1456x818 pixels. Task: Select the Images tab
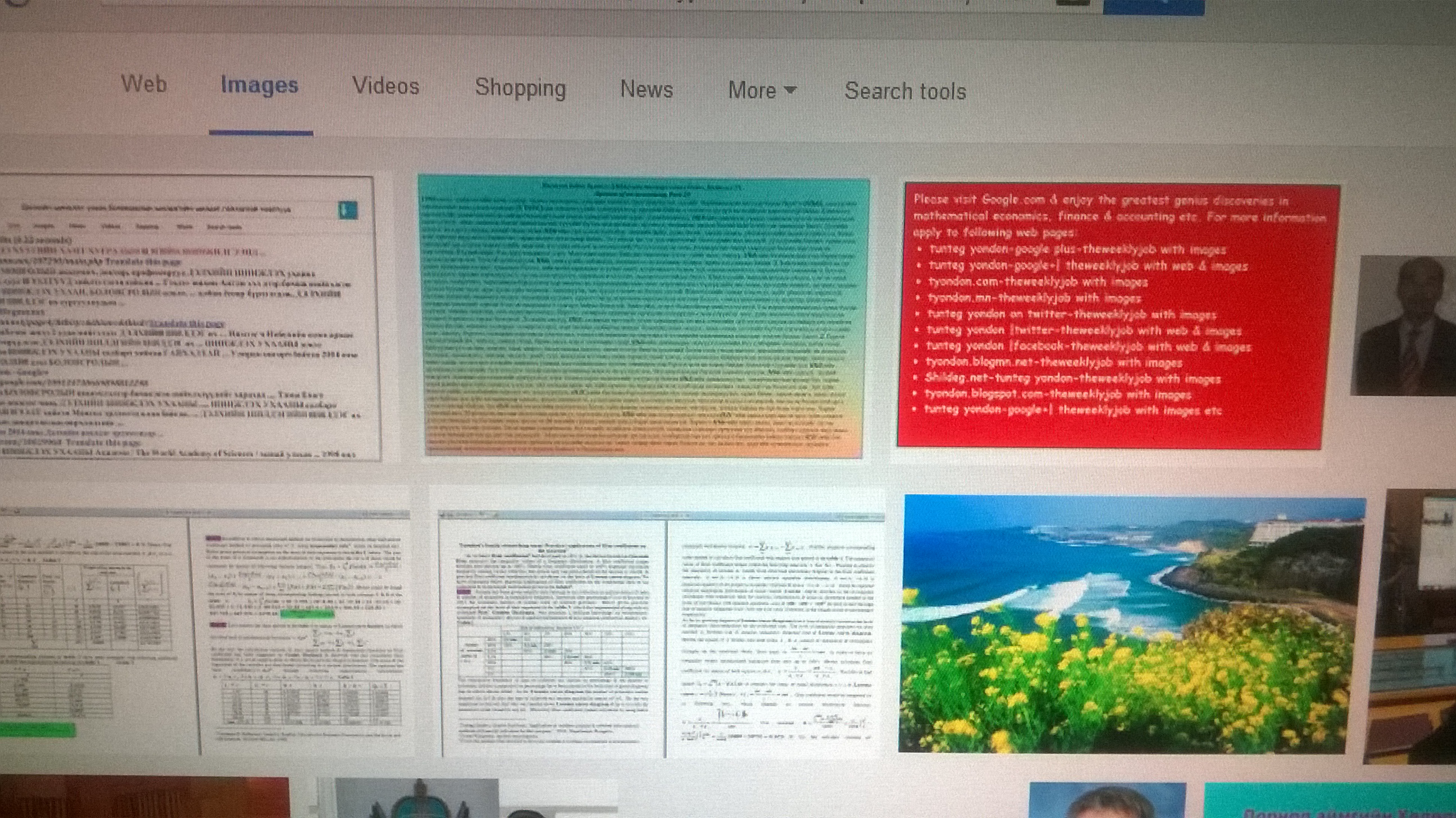[x=260, y=85]
